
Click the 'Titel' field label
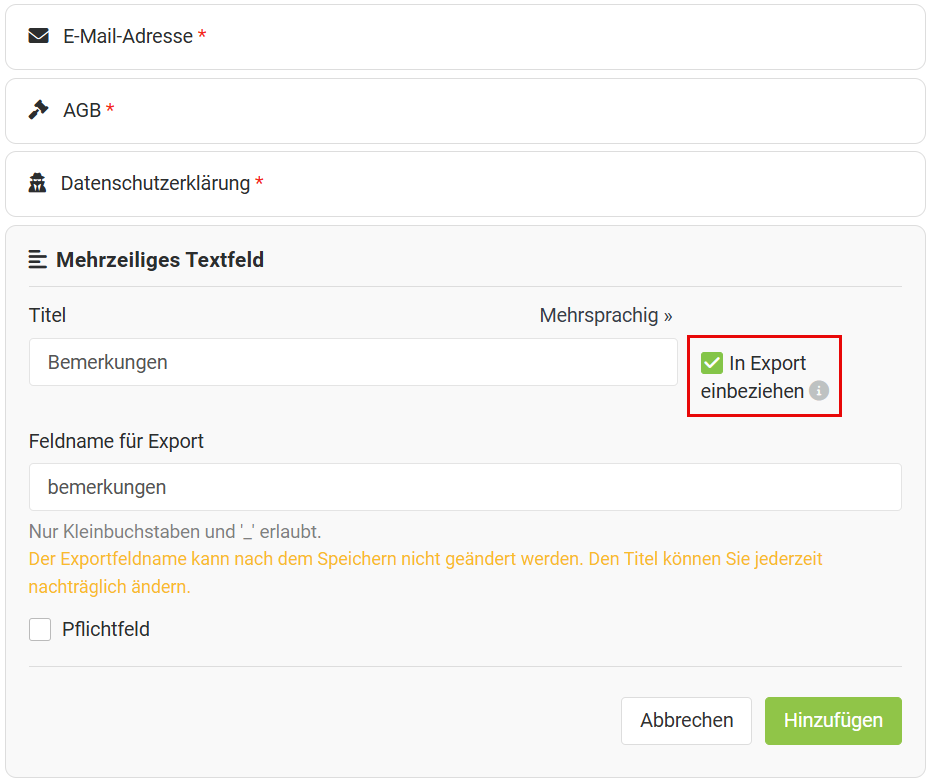pos(47,316)
